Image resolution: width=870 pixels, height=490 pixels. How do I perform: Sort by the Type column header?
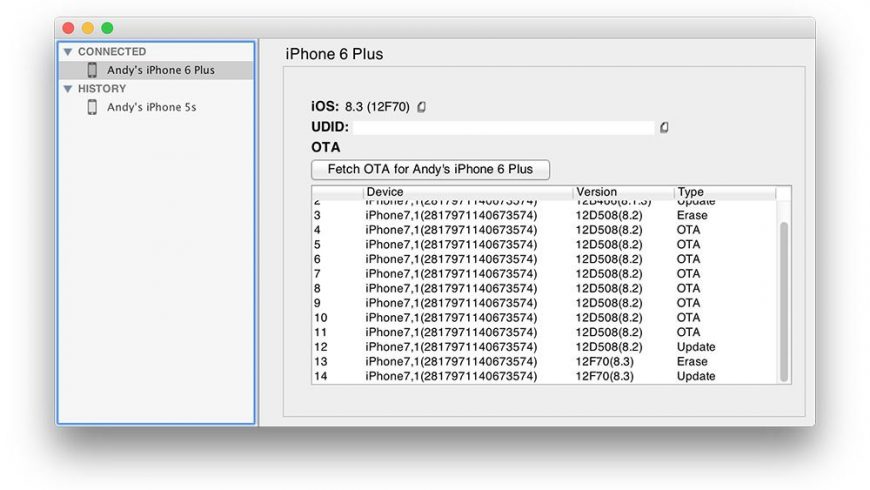coord(725,192)
